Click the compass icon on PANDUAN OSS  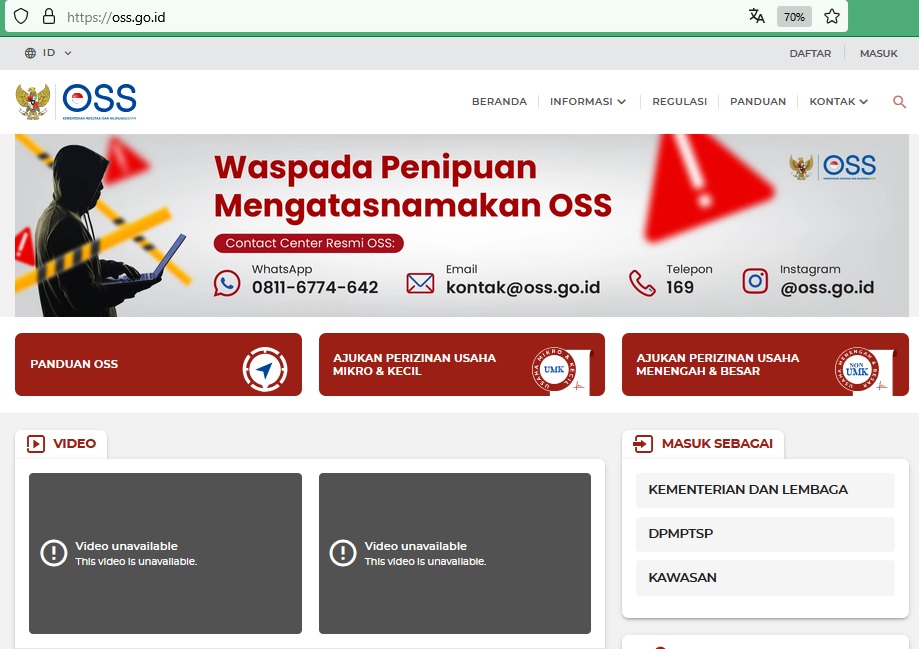click(265, 369)
